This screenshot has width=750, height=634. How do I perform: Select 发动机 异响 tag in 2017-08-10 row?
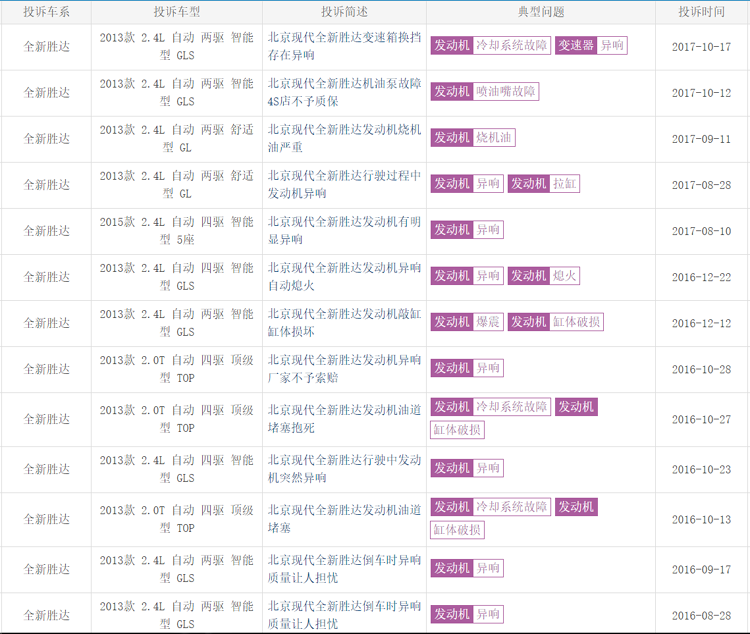pyautogui.click(x=467, y=230)
